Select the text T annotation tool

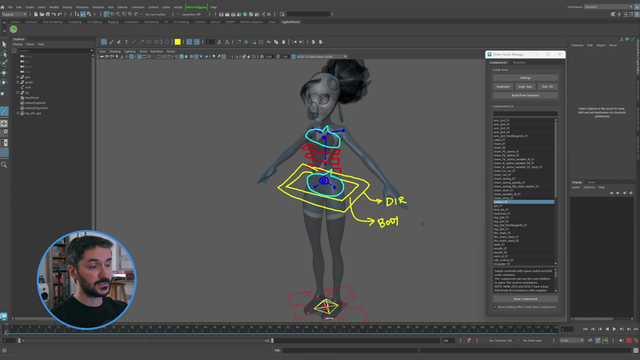pos(127,42)
